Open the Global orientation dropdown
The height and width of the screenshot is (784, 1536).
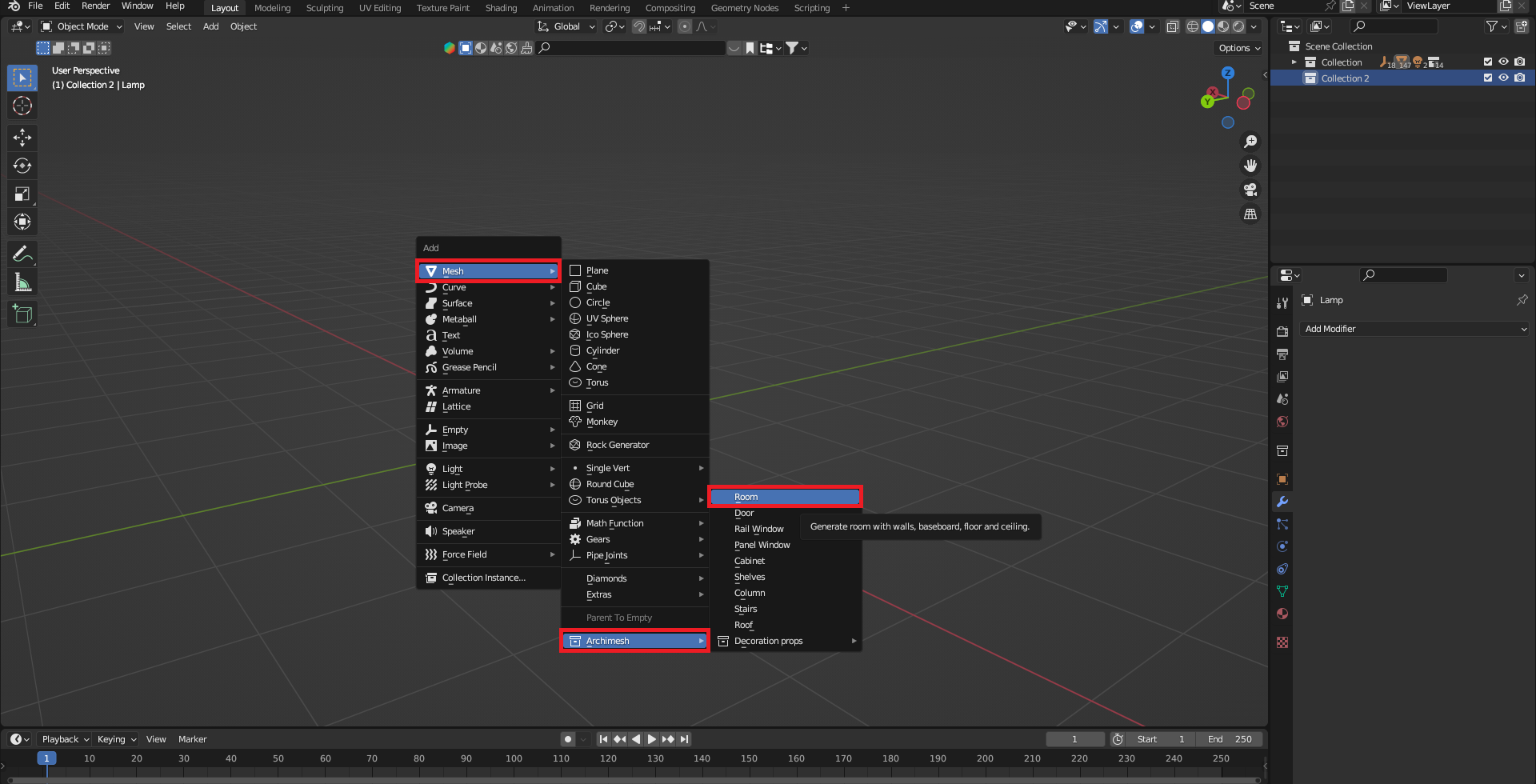[566, 26]
